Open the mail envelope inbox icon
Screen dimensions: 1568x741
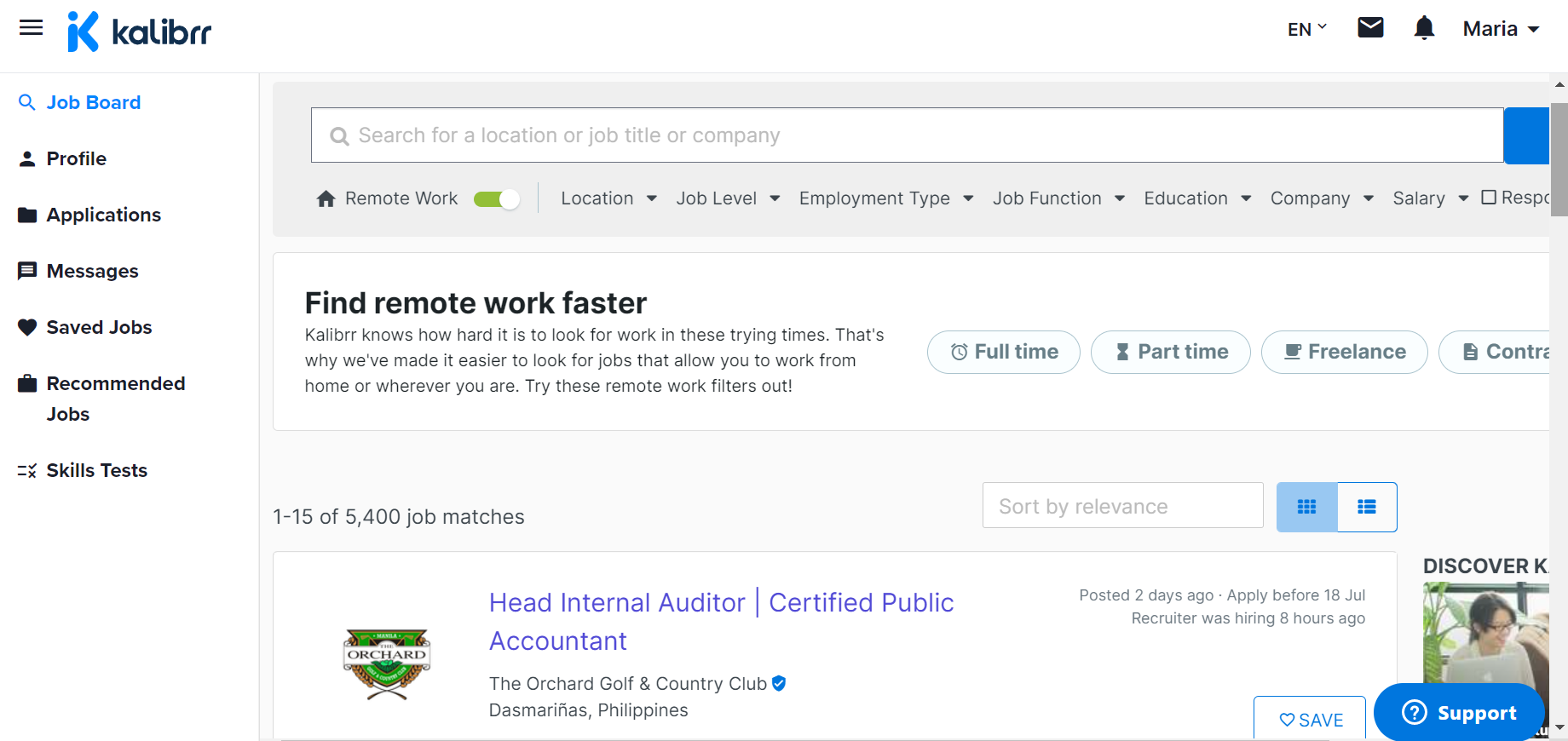[x=1370, y=28]
